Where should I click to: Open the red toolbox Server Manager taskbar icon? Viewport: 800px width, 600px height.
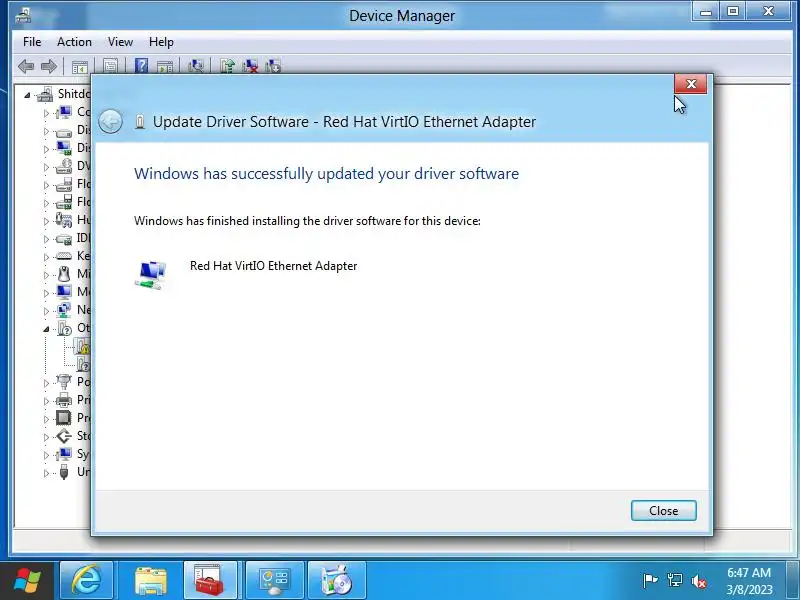pos(210,581)
